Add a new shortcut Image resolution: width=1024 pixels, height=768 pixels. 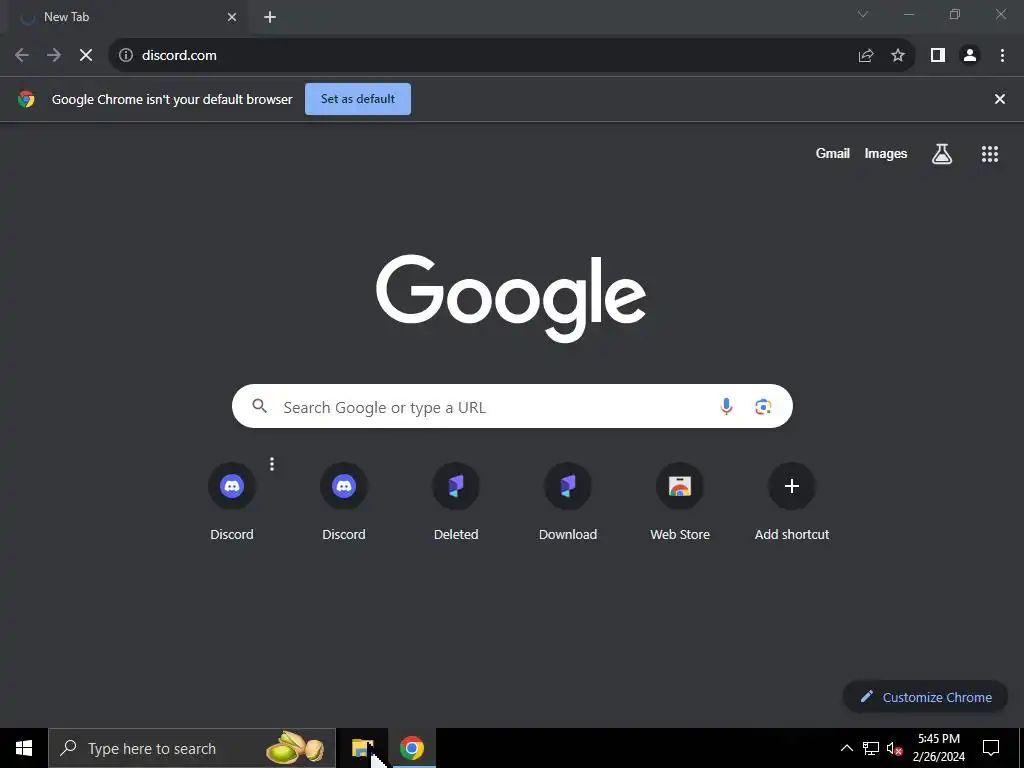pos(792,502)
